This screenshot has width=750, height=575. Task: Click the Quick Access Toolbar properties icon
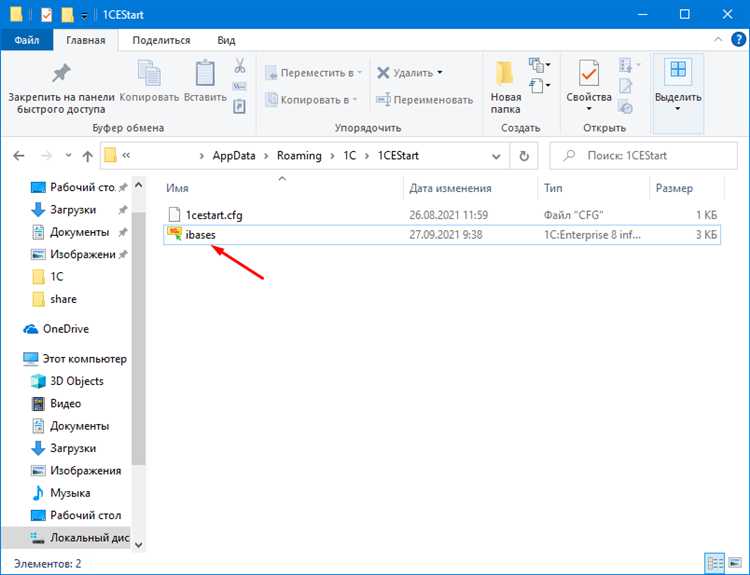(46, 15)
